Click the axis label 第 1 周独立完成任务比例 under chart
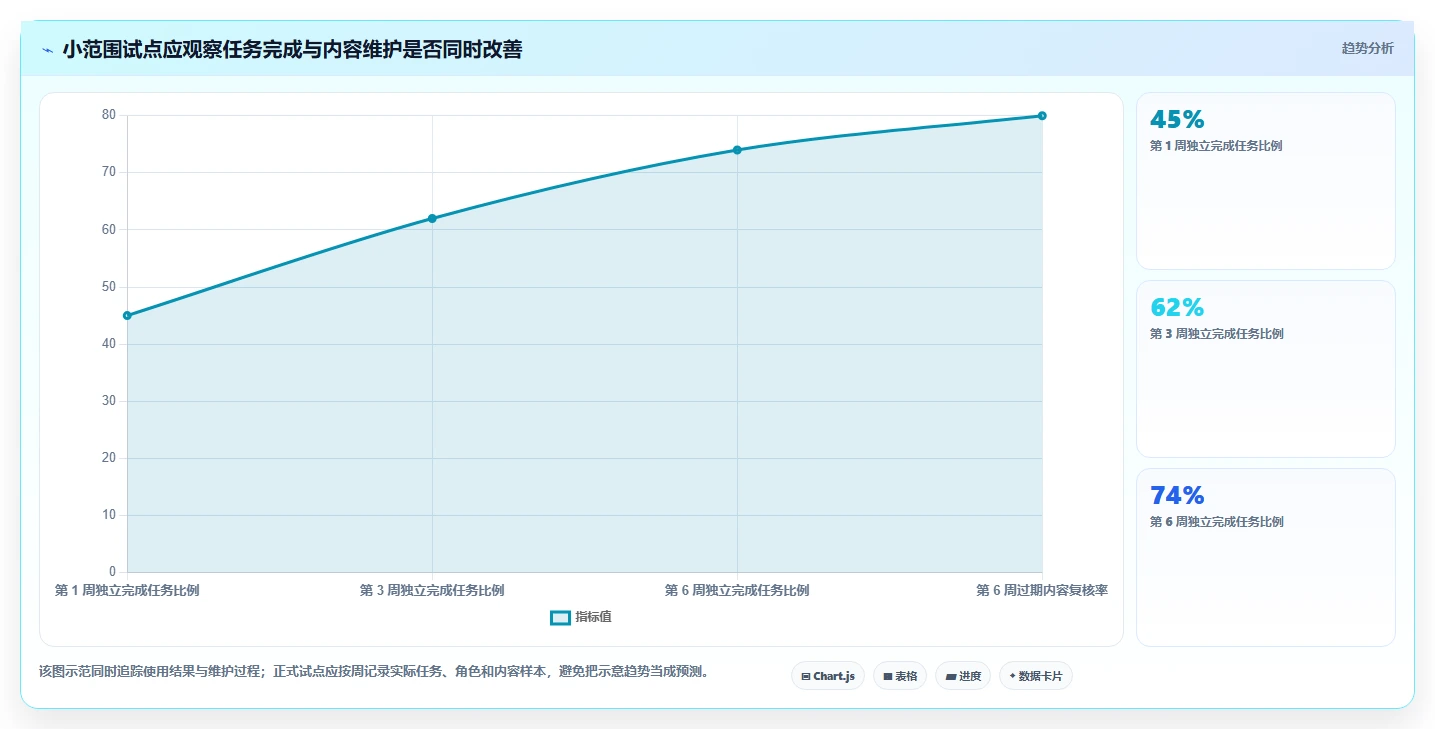The image size is (1435, 729). tap(127, 591)
